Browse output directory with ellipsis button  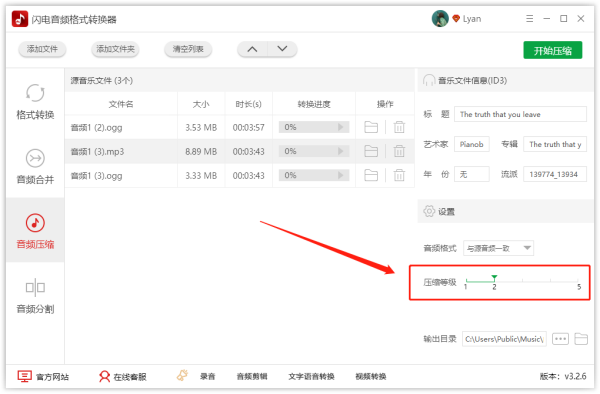click(560, 339)
